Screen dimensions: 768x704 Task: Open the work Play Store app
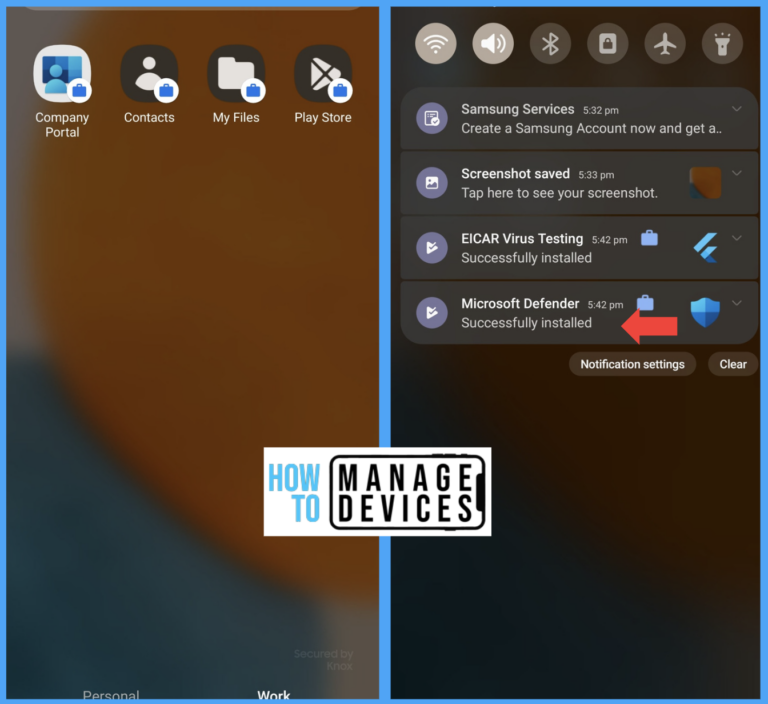pyautogui.click(x=323, y=74)
